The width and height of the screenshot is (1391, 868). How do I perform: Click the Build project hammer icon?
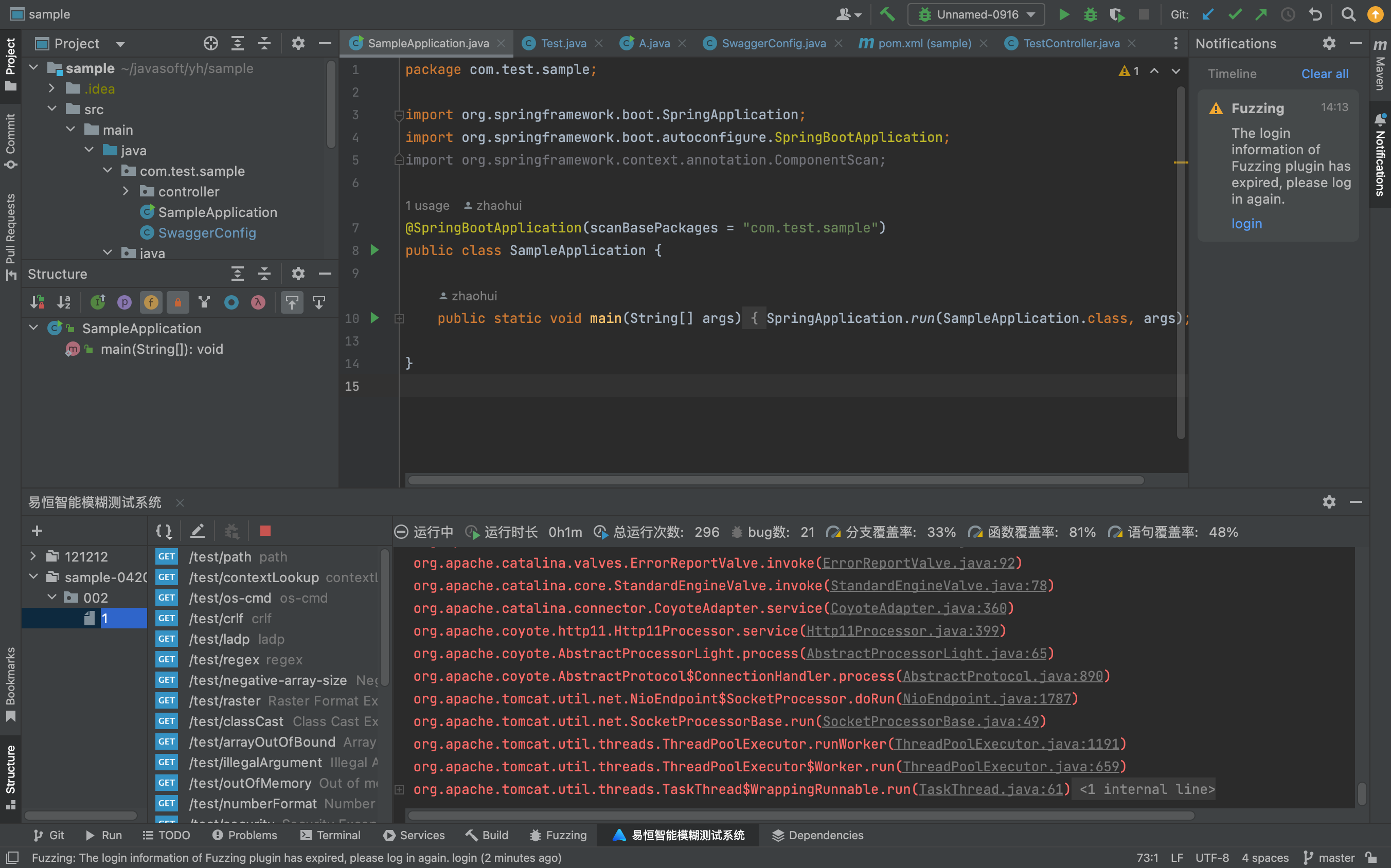887,14
